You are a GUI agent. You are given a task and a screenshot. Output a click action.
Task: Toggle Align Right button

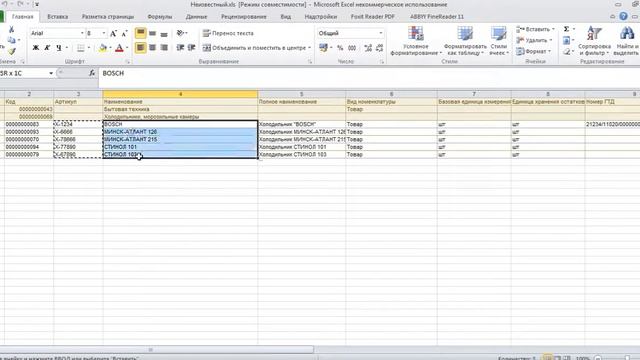tap(164, 48)
